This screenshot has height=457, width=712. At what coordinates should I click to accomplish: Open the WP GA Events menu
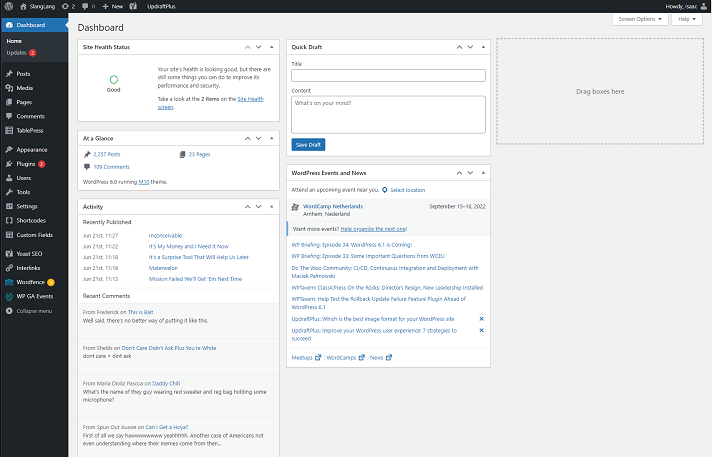click(x=35, y=296)
